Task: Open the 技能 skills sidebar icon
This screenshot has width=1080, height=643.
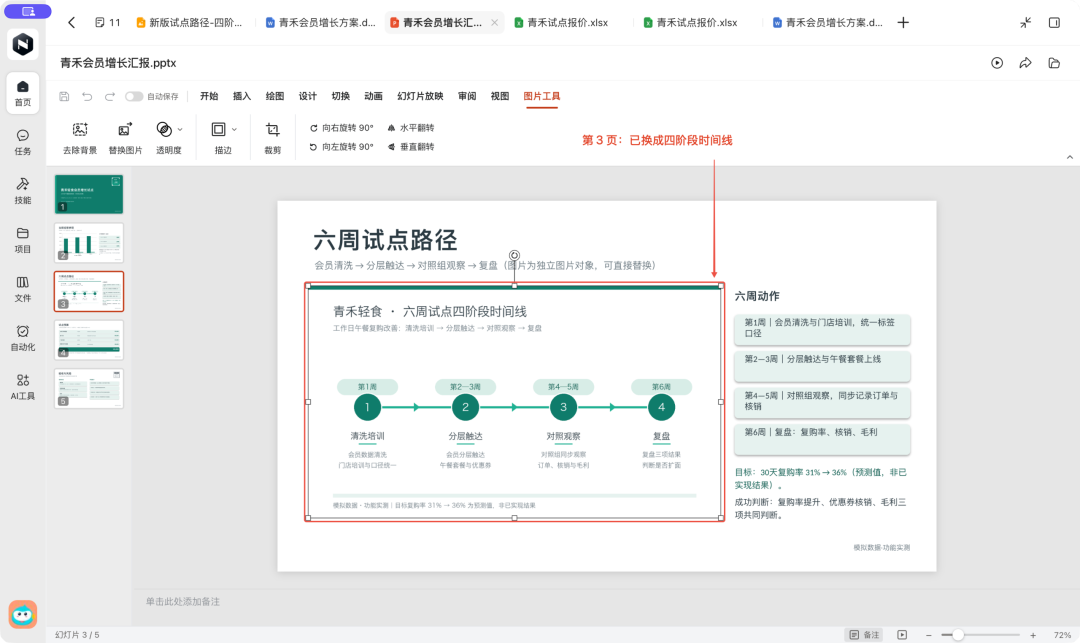Action: pyautogui.click(x=23, y=191)
